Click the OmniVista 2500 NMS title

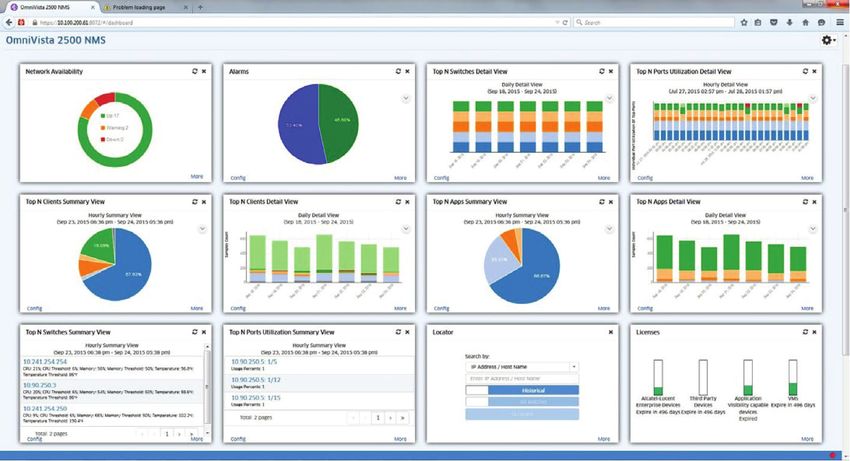click(56, 40)
